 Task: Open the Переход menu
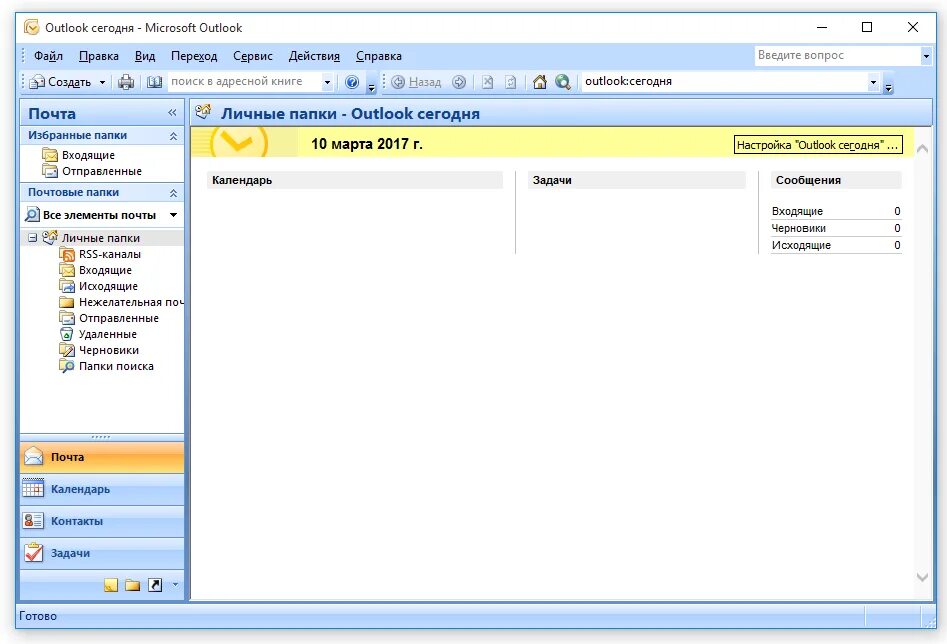194,56
